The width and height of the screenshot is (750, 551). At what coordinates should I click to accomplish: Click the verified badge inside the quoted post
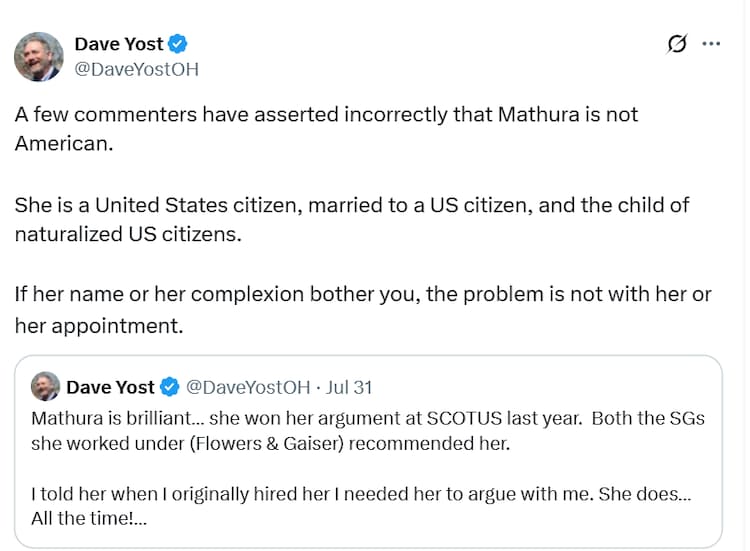(x=171, y=387)
